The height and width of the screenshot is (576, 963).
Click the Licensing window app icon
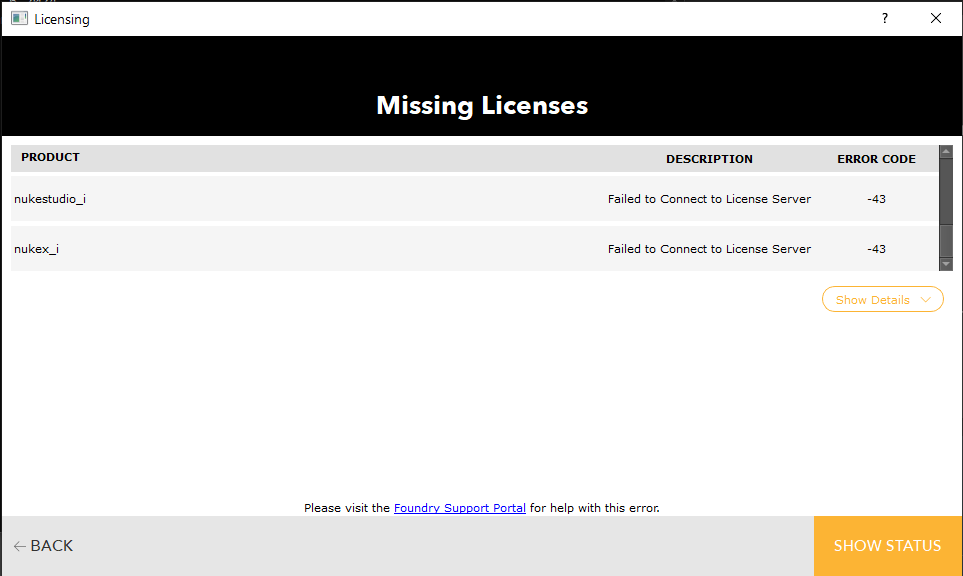pos(19,18)
